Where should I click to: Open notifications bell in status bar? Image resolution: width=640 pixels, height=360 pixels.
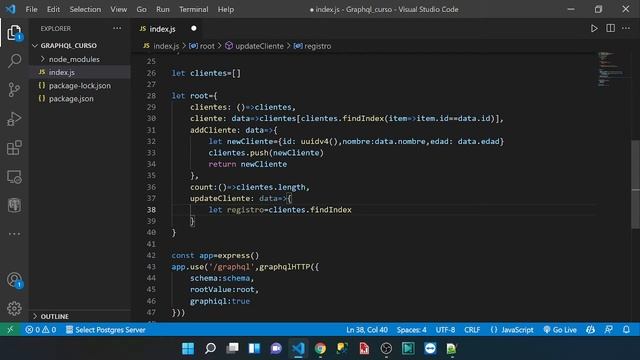(626, 329)
